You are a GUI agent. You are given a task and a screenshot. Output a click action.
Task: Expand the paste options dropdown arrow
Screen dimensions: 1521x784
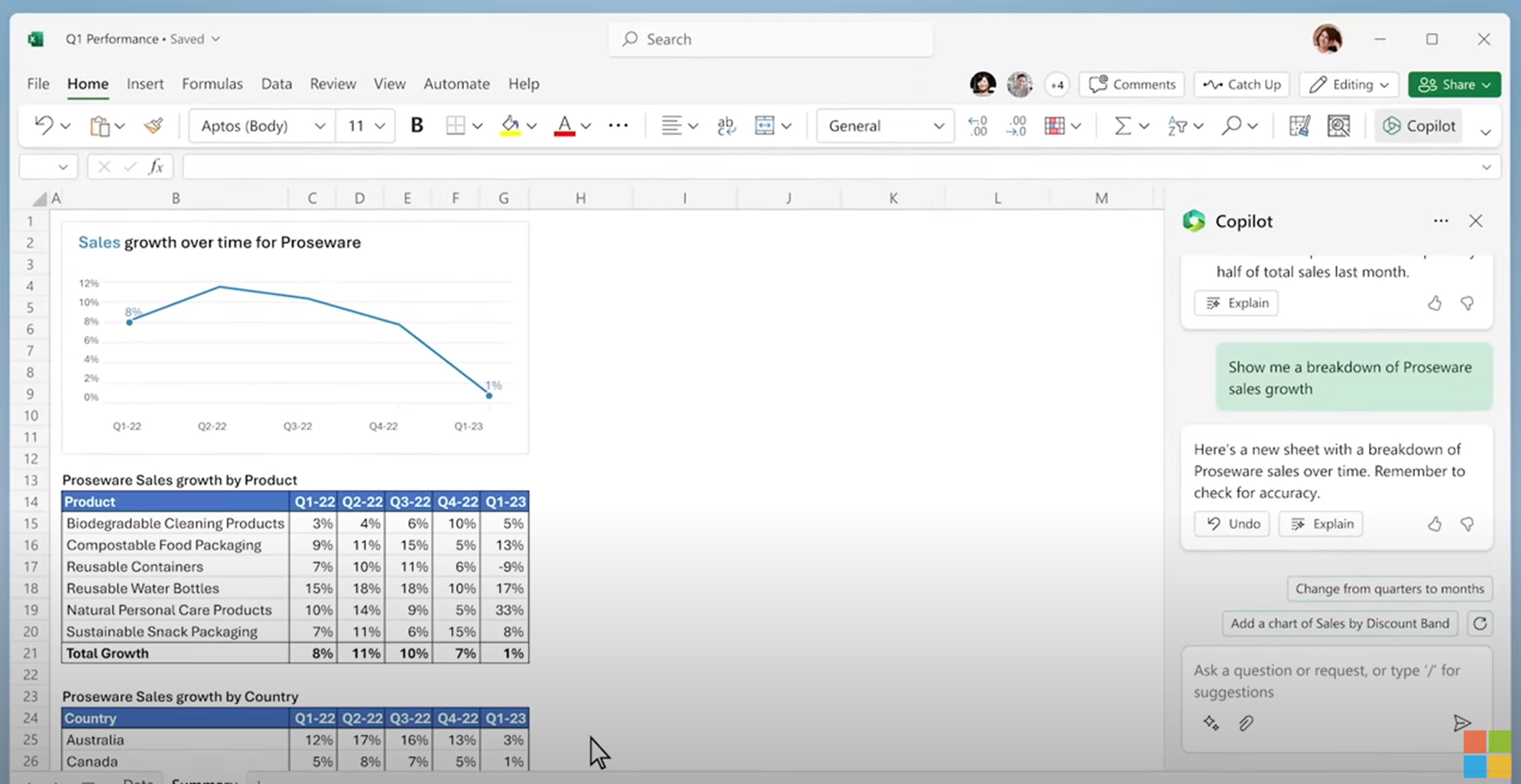click(x=120, y=126)
